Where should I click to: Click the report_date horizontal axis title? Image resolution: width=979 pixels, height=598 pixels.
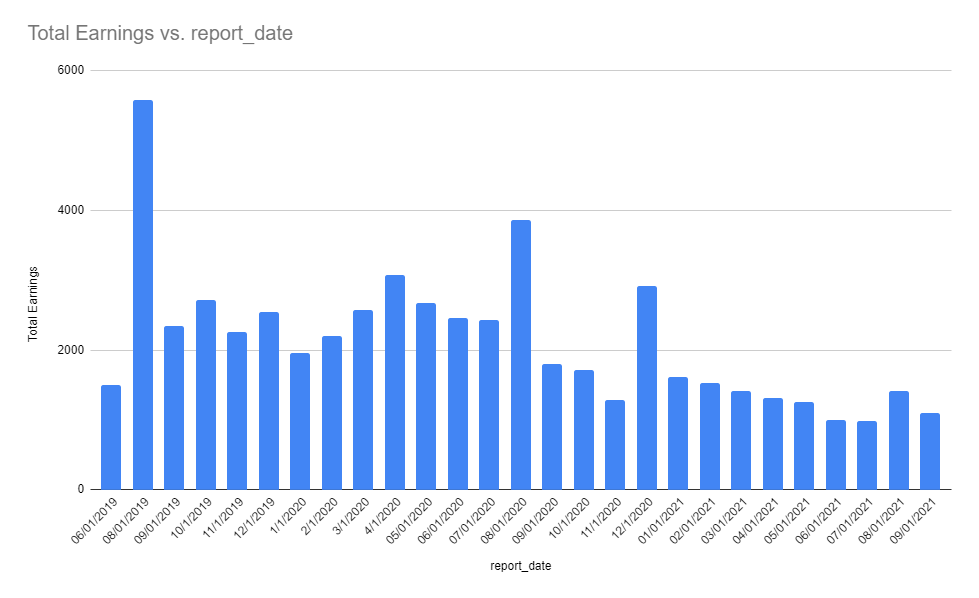(x=521, y=566)
